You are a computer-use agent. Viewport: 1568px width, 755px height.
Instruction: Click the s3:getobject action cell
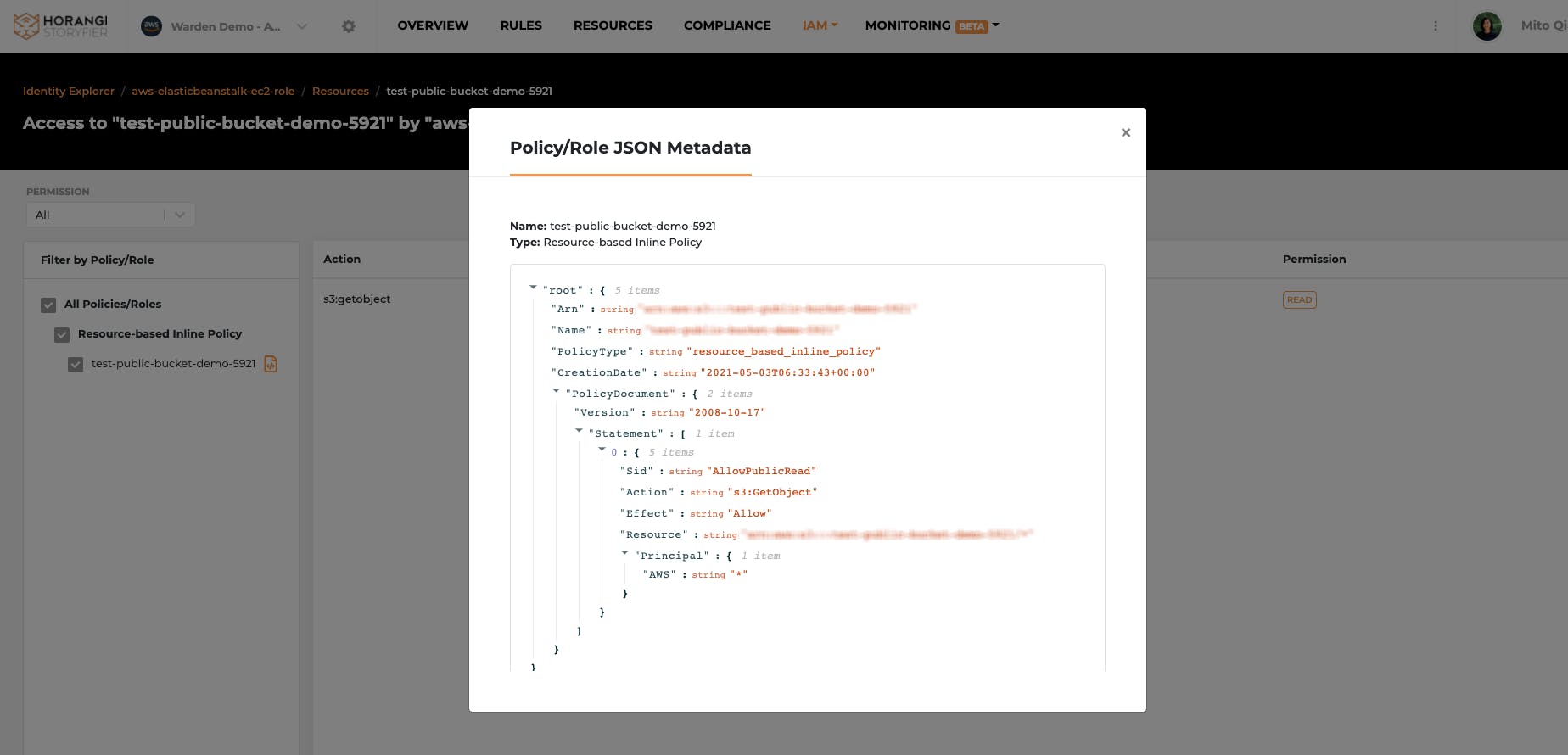pyautogui.click(x=356, y=299)
